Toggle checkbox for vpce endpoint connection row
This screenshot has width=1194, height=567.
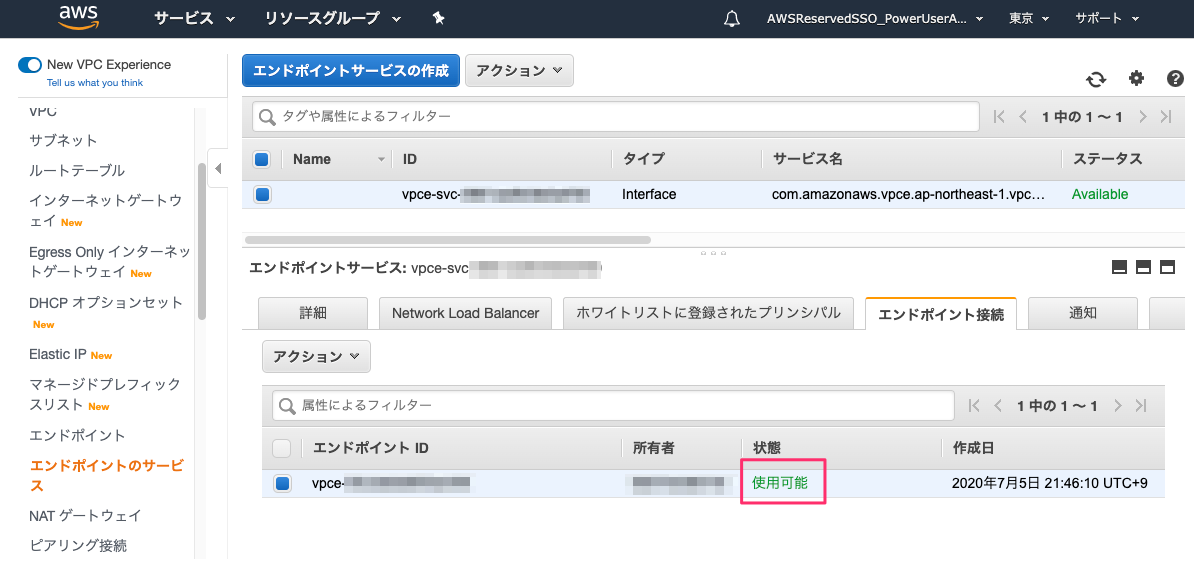pos(283,483)
